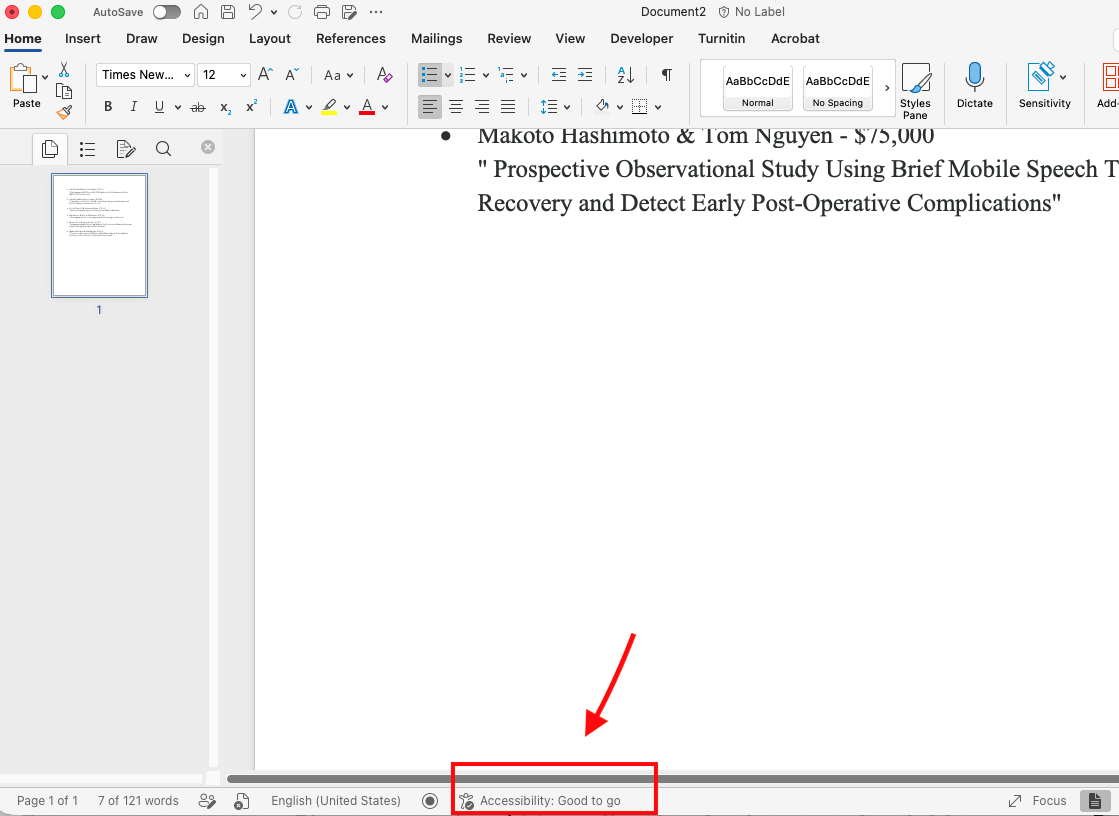Screen dimensions: 1119x816
Task: Click Accessibility: Good to go status
Action: tap(540, 801)
